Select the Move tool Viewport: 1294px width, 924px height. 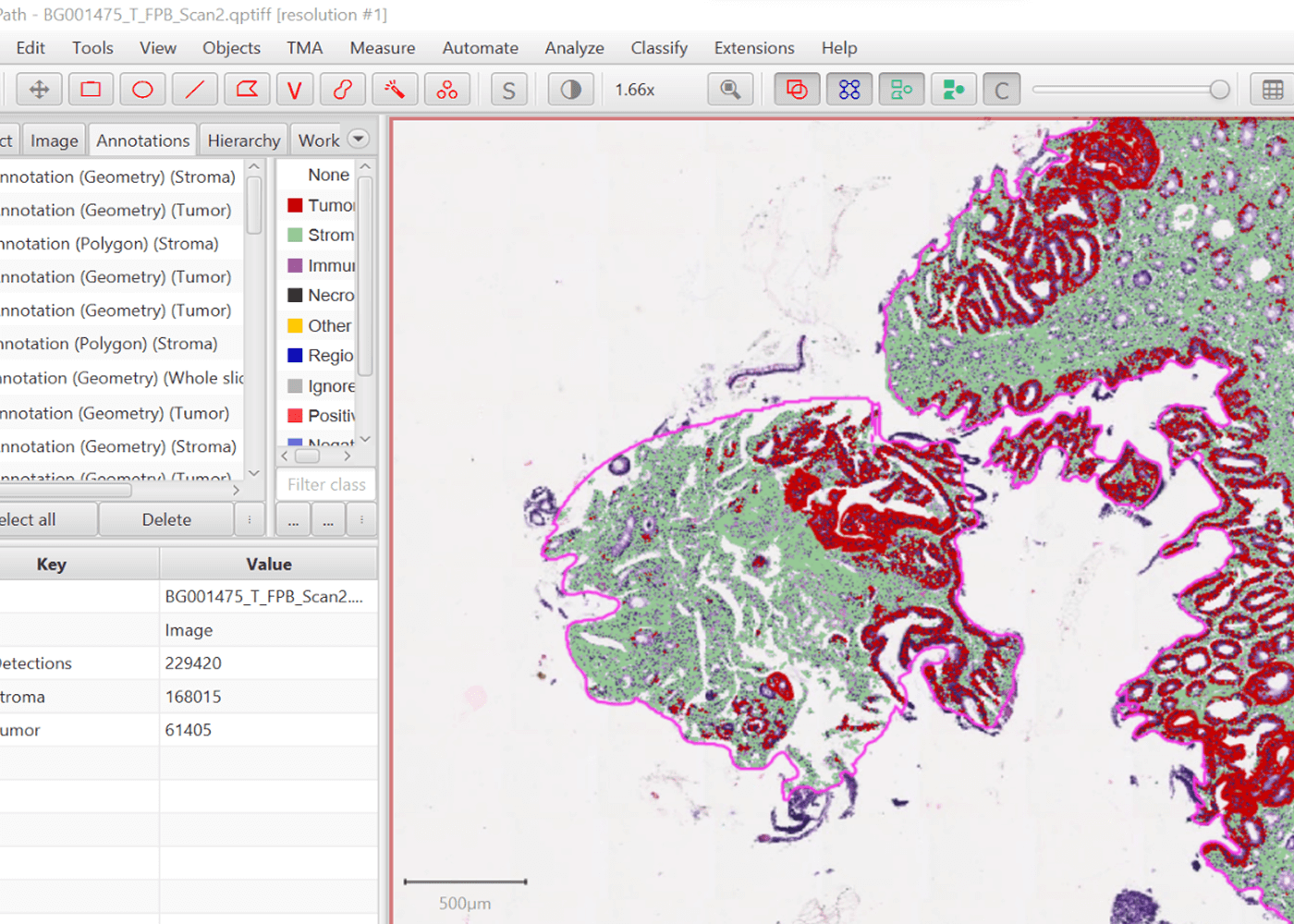click(39, 90)
